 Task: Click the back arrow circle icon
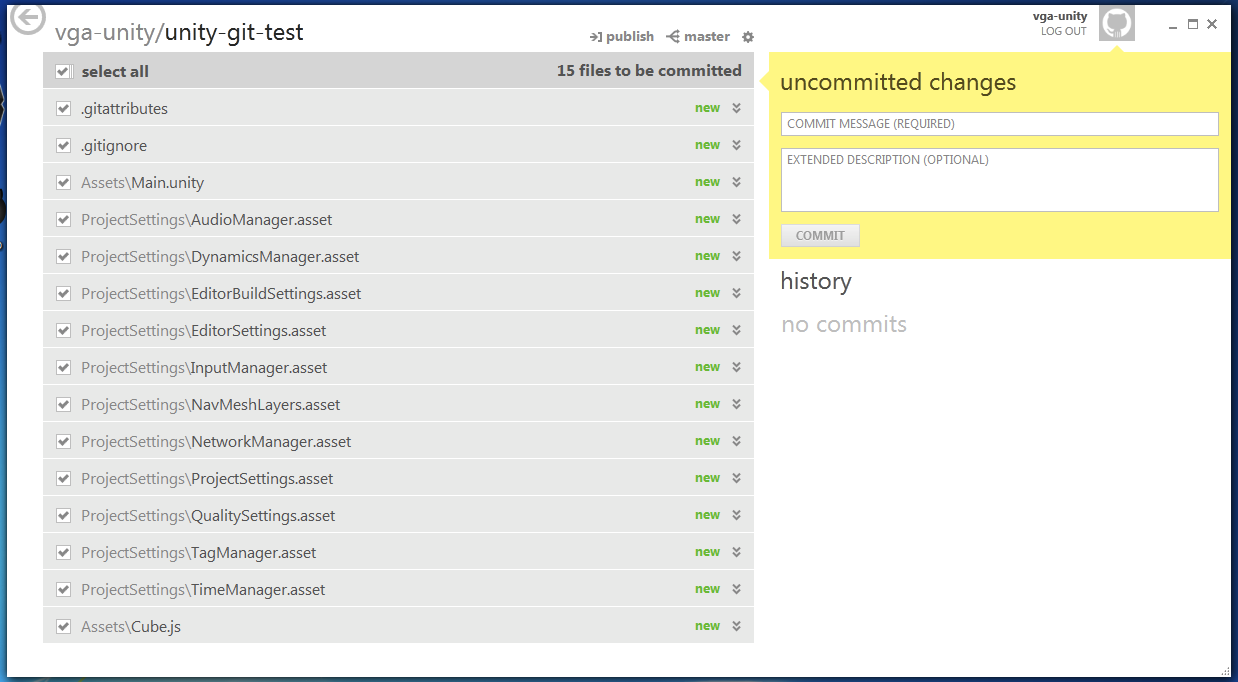[x=29, y=17]
